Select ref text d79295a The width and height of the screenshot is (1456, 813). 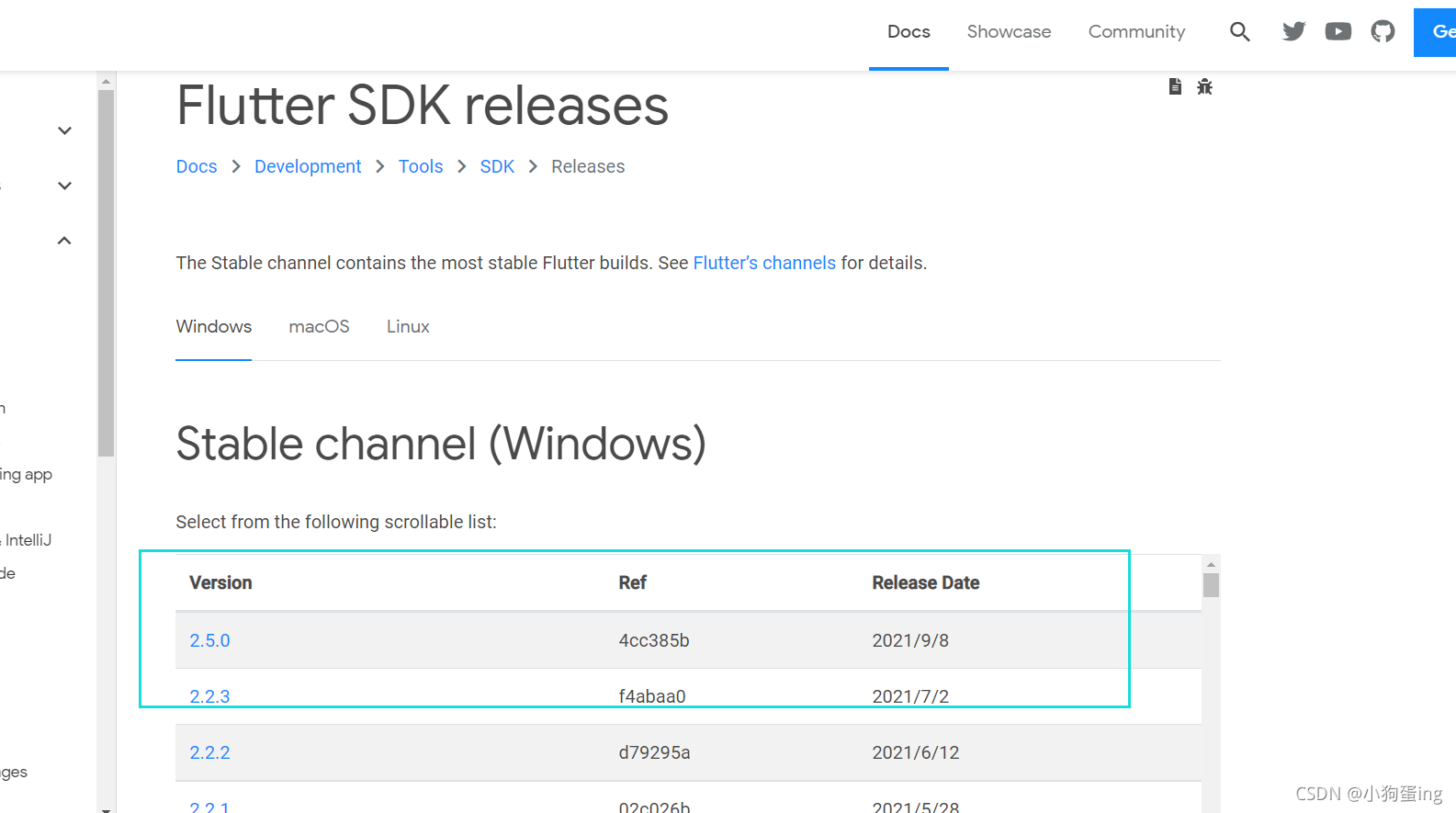coord(654,752)
